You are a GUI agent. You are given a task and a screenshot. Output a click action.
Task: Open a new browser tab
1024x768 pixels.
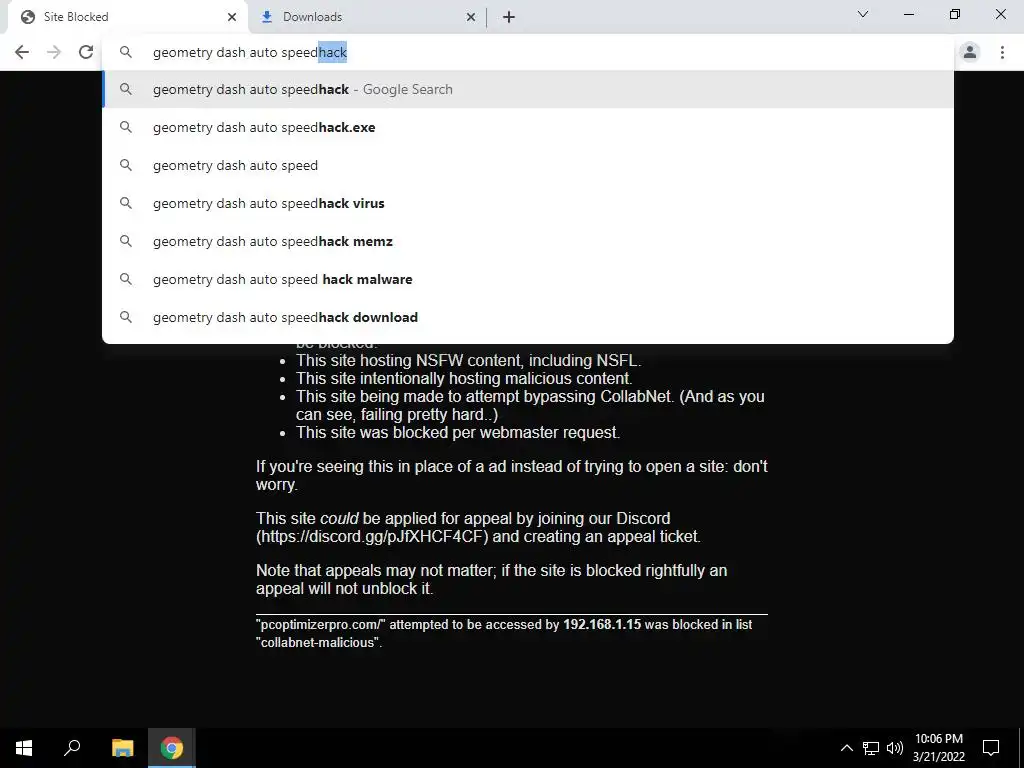coord(509,17)
